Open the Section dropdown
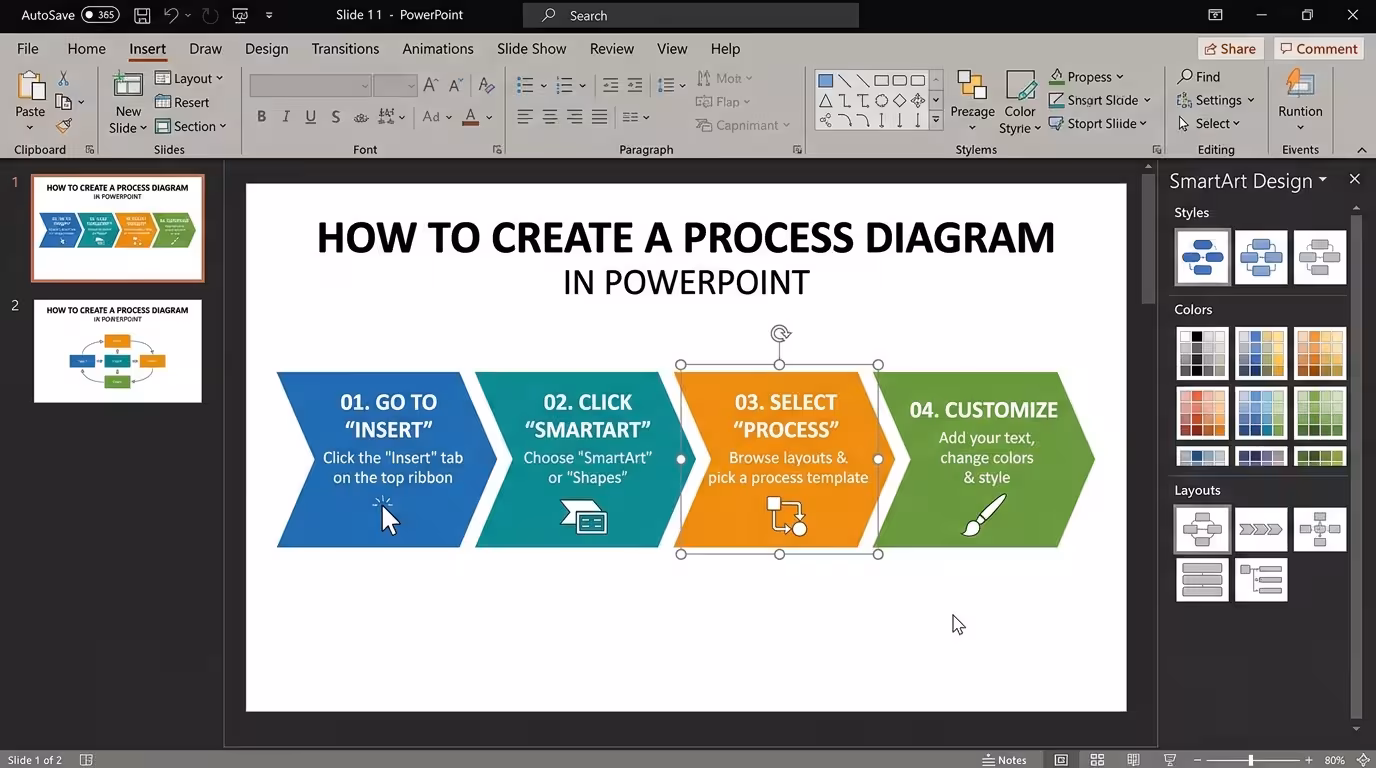The image size is (1376, 768). pos(191,126)
